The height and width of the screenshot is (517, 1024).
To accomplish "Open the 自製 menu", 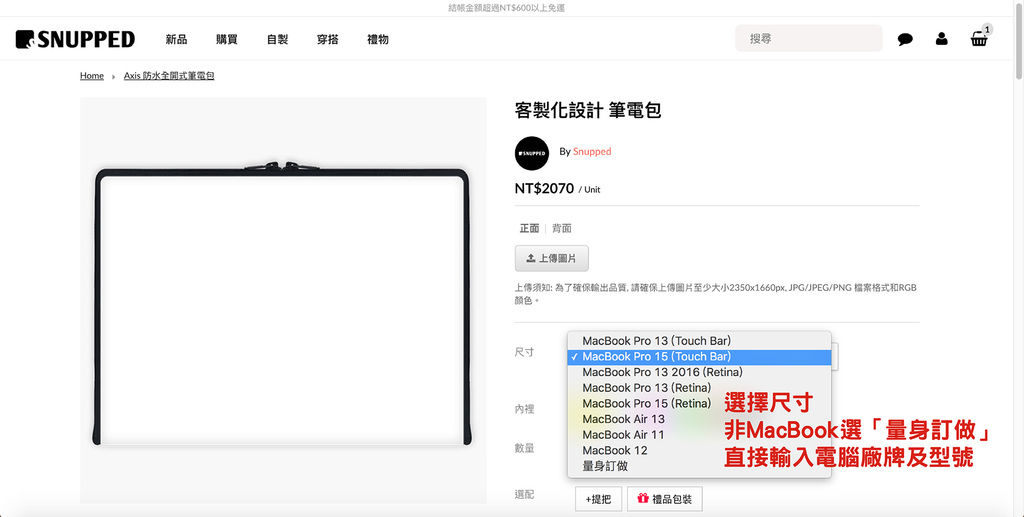I will pos(278,39).
